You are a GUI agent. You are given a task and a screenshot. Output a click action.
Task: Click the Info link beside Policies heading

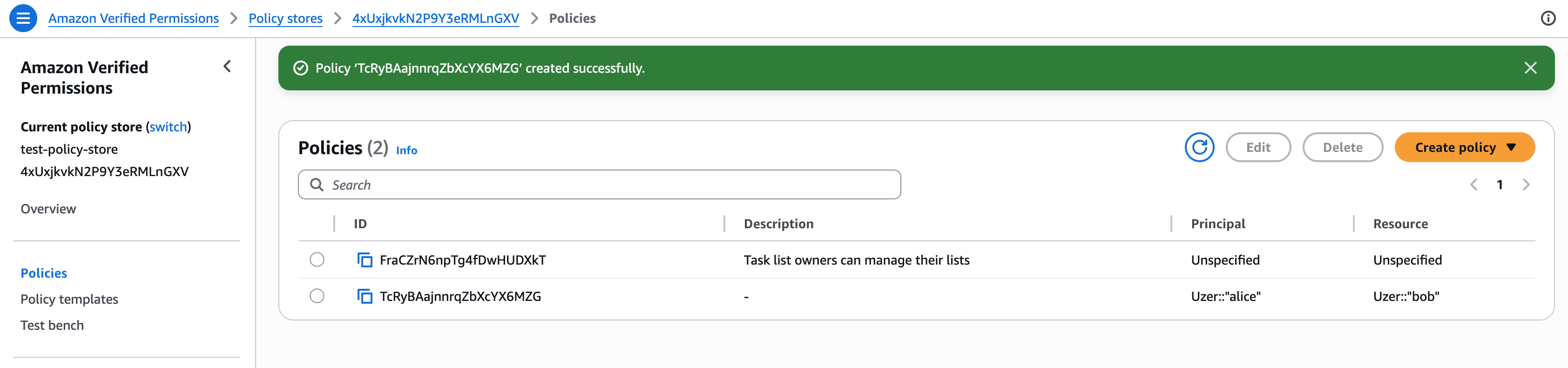pyautogui.click(x=406, y=150)
